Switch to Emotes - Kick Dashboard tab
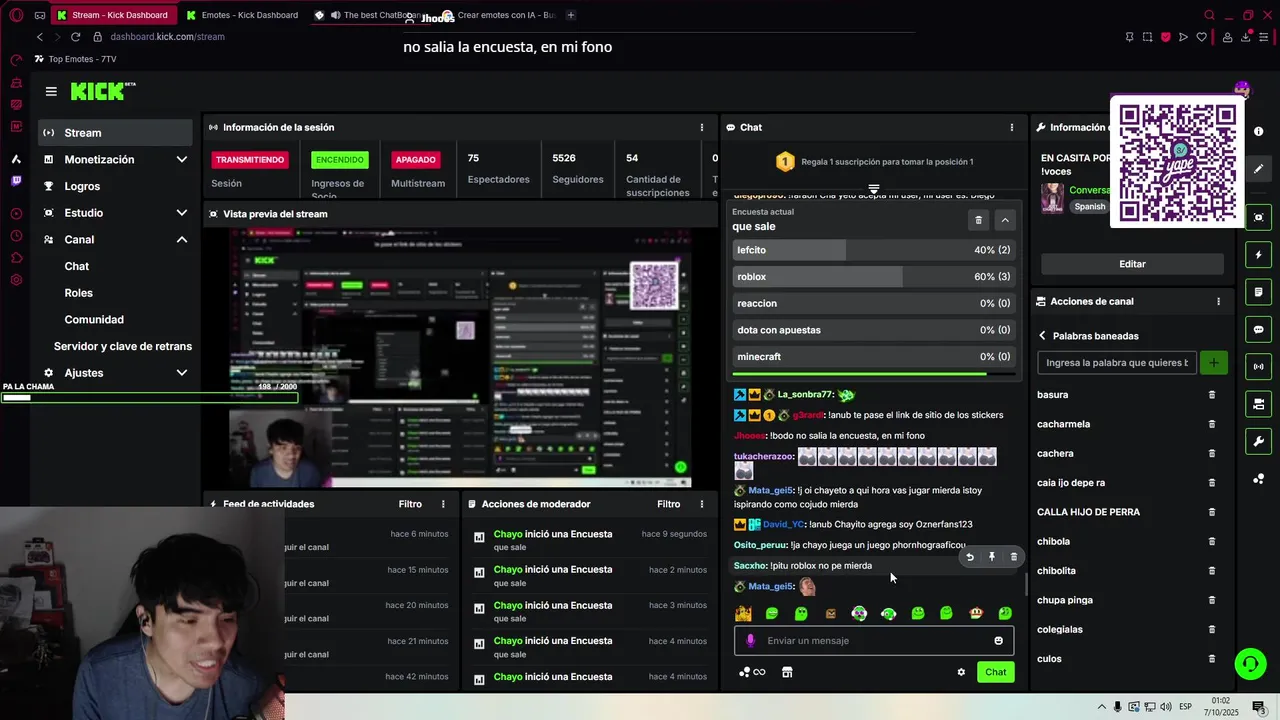 click(242, 15)
